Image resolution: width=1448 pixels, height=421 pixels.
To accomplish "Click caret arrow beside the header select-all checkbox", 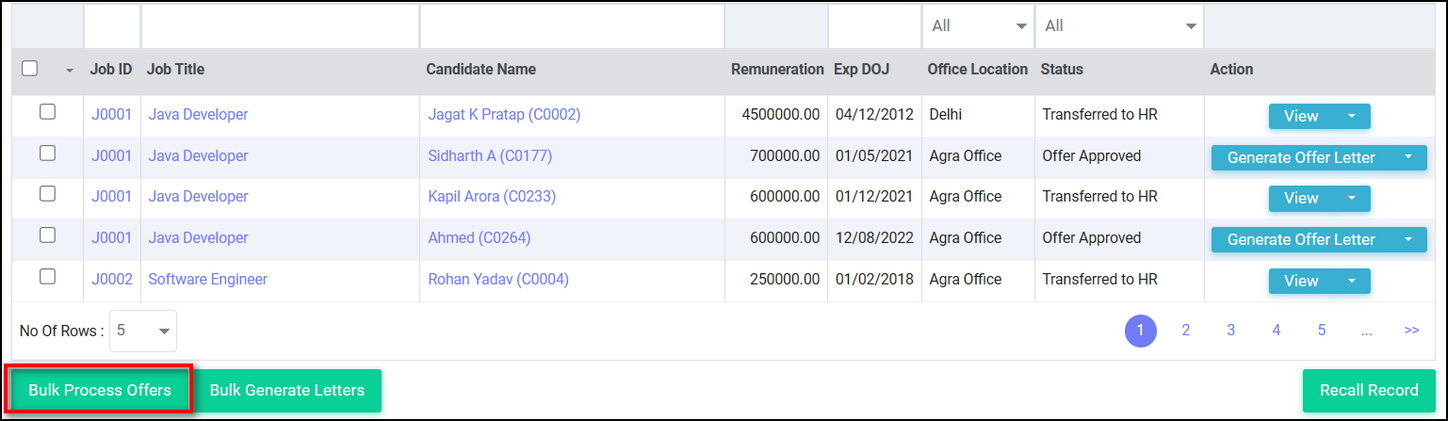I will pyautogui.click(x=69, y=70).
